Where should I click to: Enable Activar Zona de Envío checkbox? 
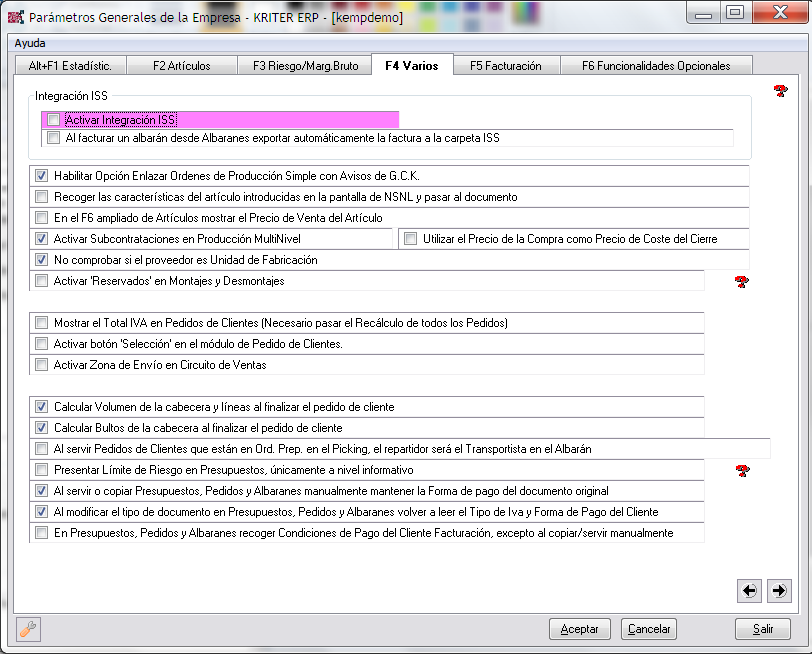(x=42, y=365)
